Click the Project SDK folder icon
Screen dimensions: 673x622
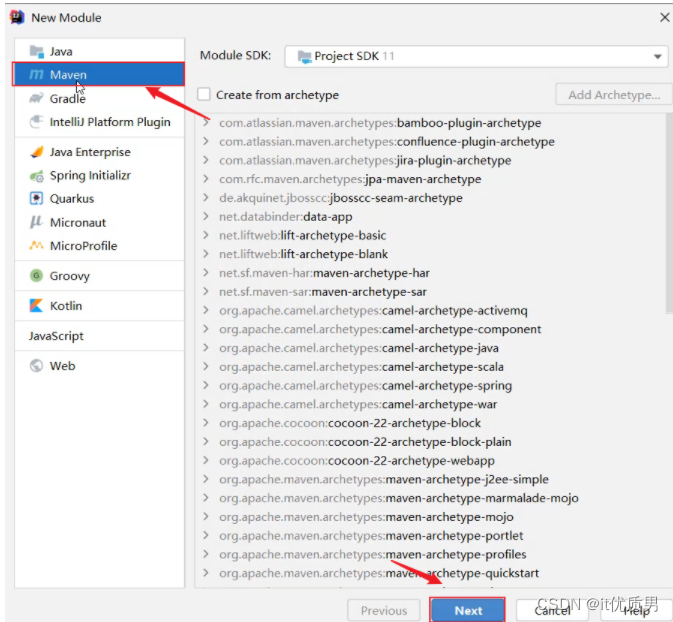[x=304, y=57]
